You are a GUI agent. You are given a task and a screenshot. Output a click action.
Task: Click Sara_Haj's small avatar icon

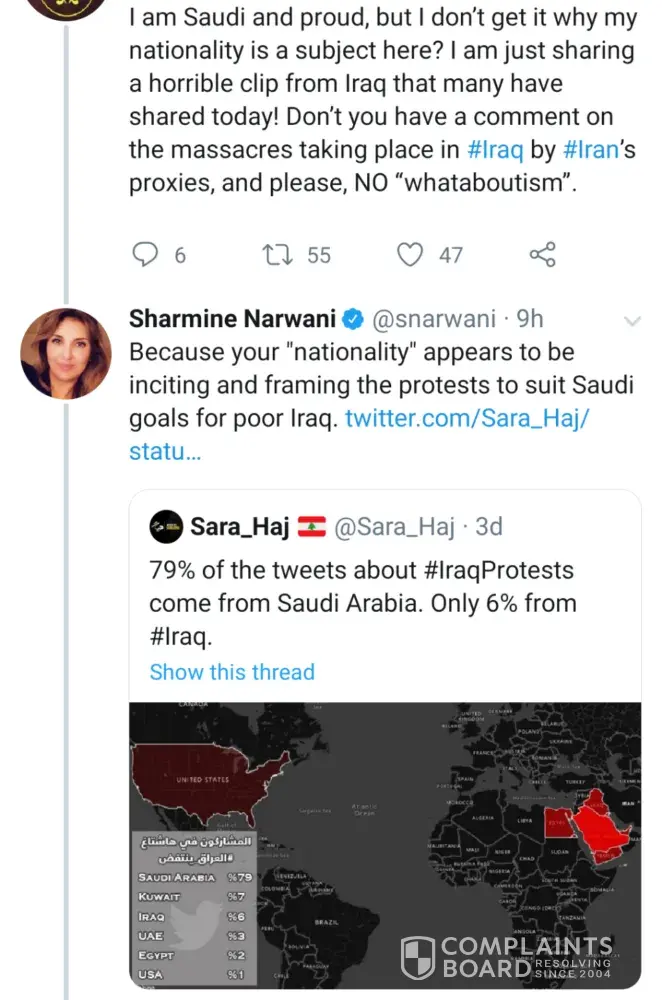tap(166, 527)
